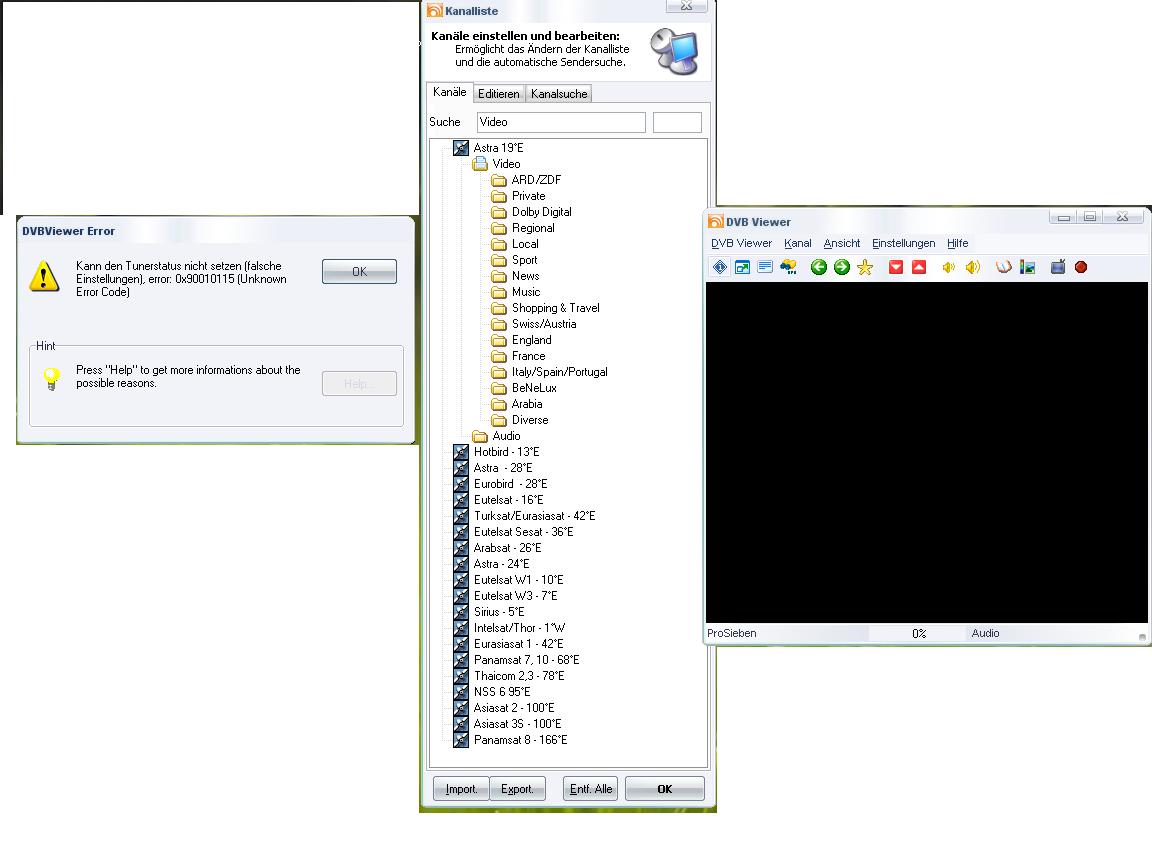Click the satellite icon beside Sirius - 5°E
Image resolution: width=1152 pixels, height=864 pixels.
coord(461,612)
